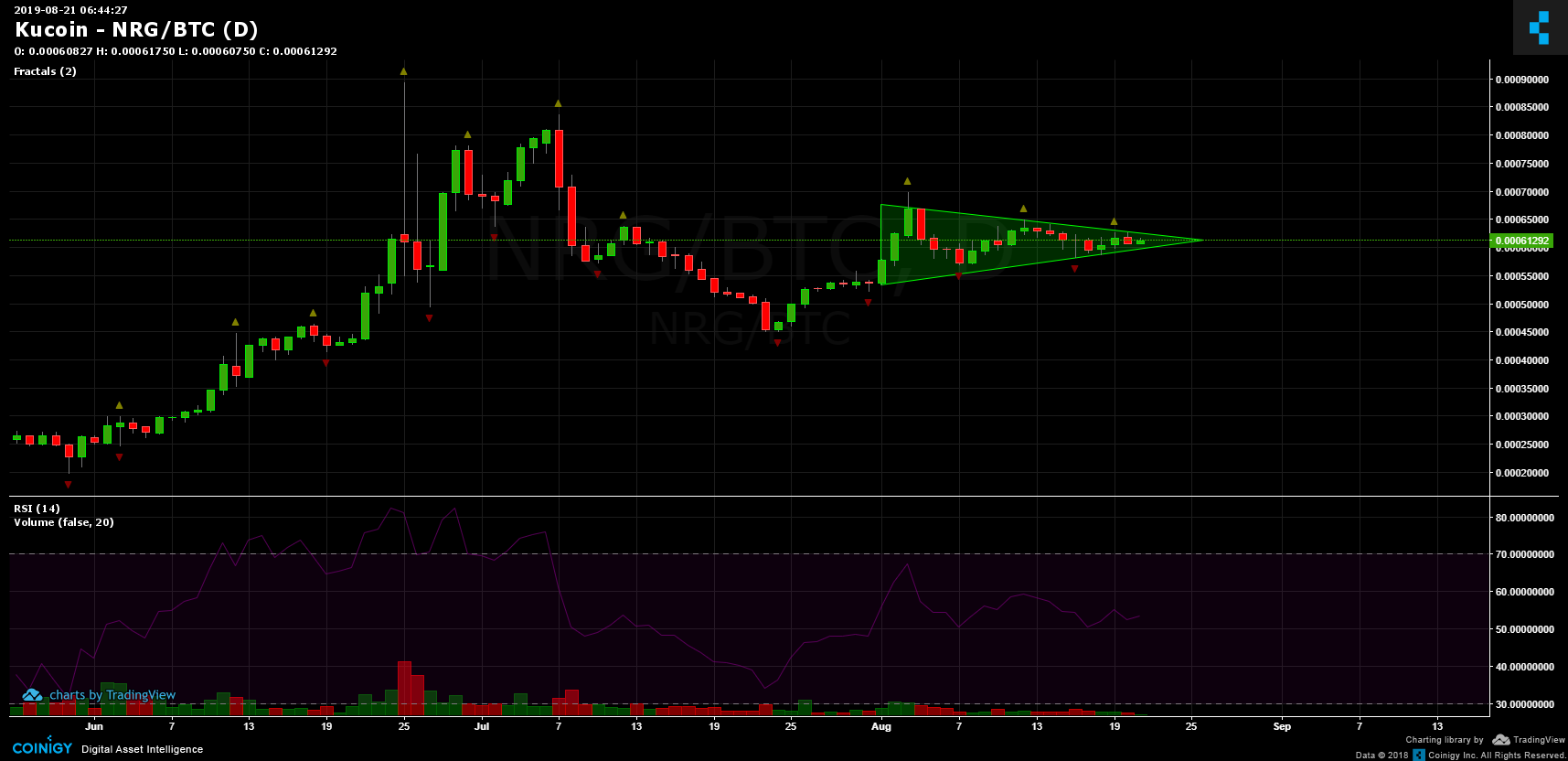Click the 0.00035000 price axis label
Screen dimensions: 1568x761
[x=1522, y=389]
